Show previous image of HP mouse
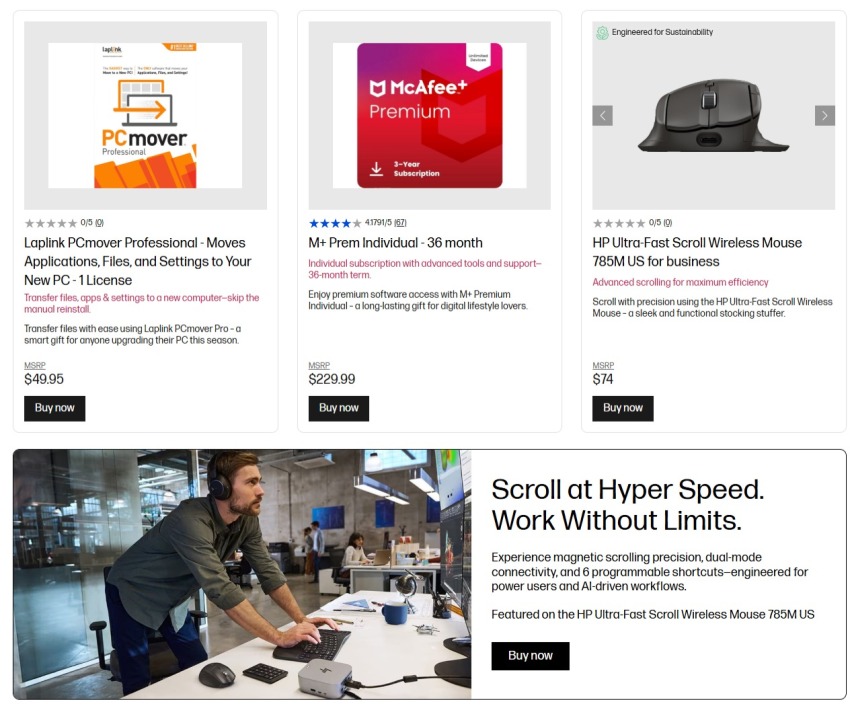This screenshot has height=710, width=850. click(x=602, y=115)
